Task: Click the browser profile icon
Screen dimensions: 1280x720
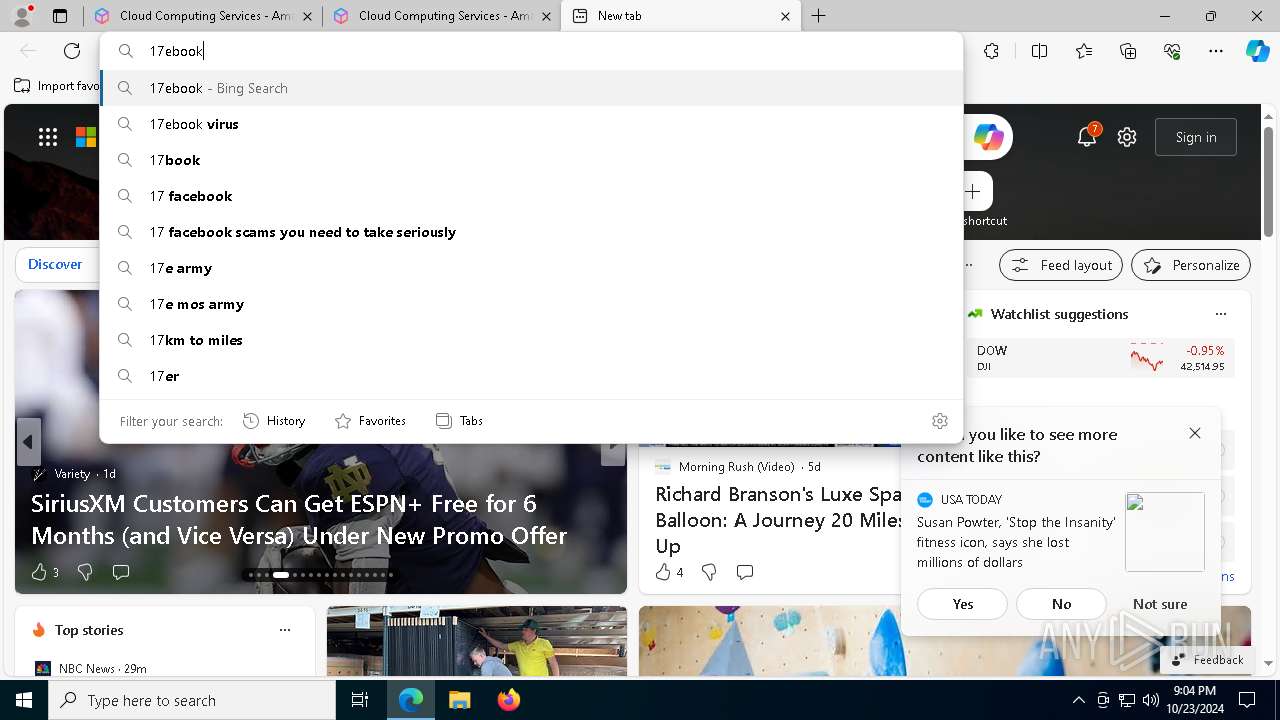Action: point(22,16)
